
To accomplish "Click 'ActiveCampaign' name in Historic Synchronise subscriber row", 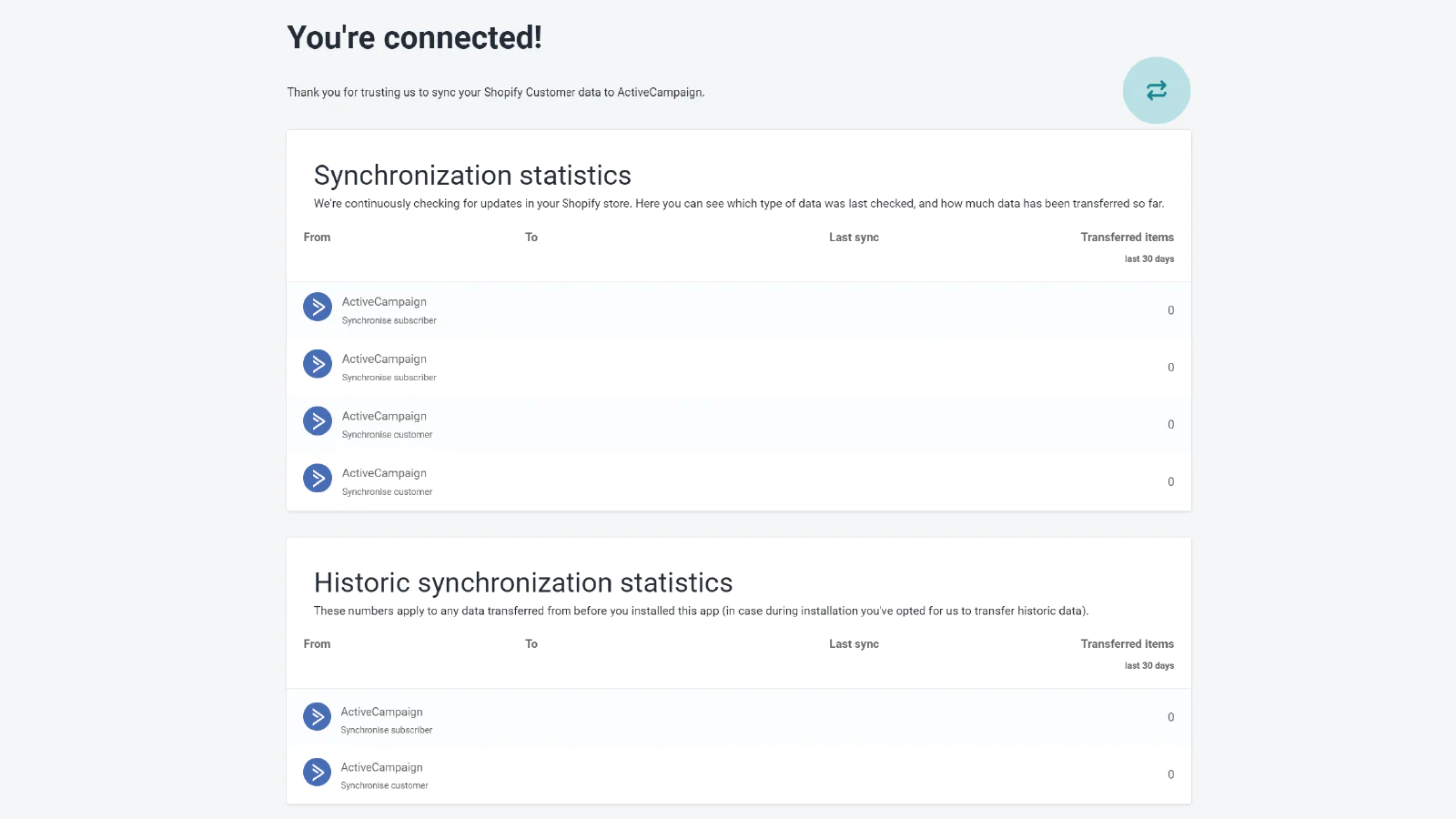I will pyautogui.click(x=381, y=712).
